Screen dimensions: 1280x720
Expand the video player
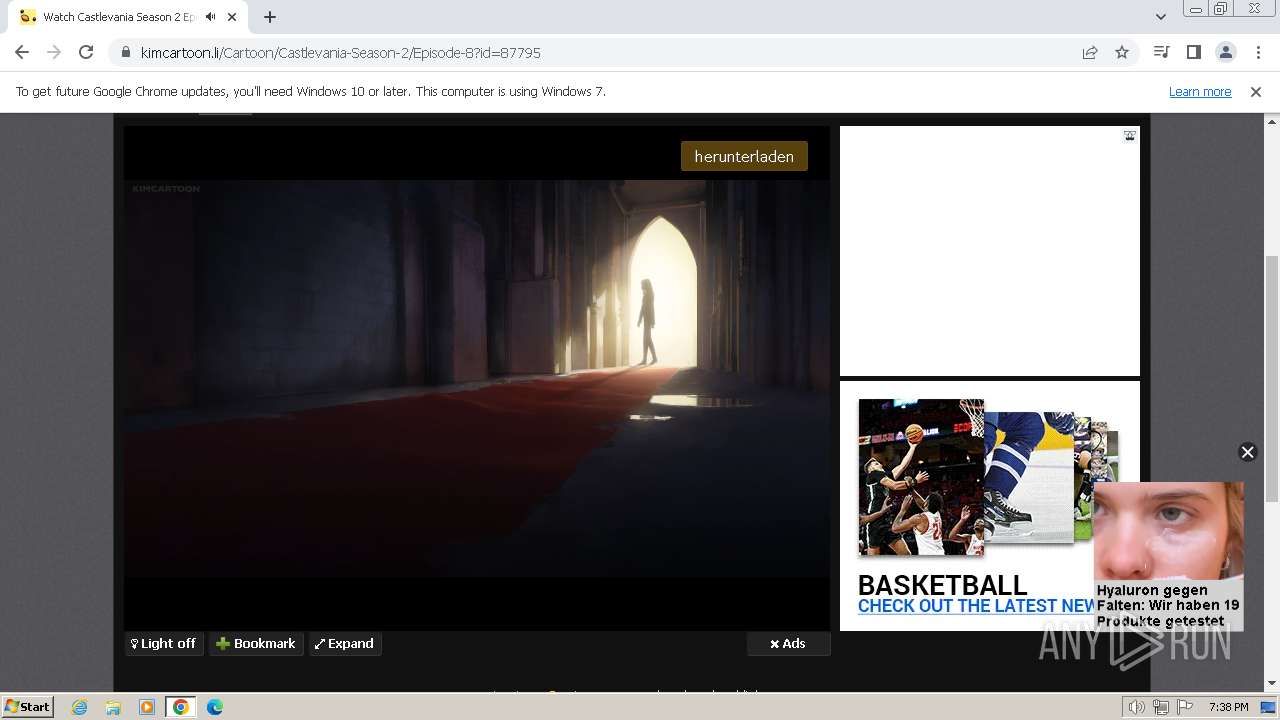pyautogui.click(x=344, y=643)
